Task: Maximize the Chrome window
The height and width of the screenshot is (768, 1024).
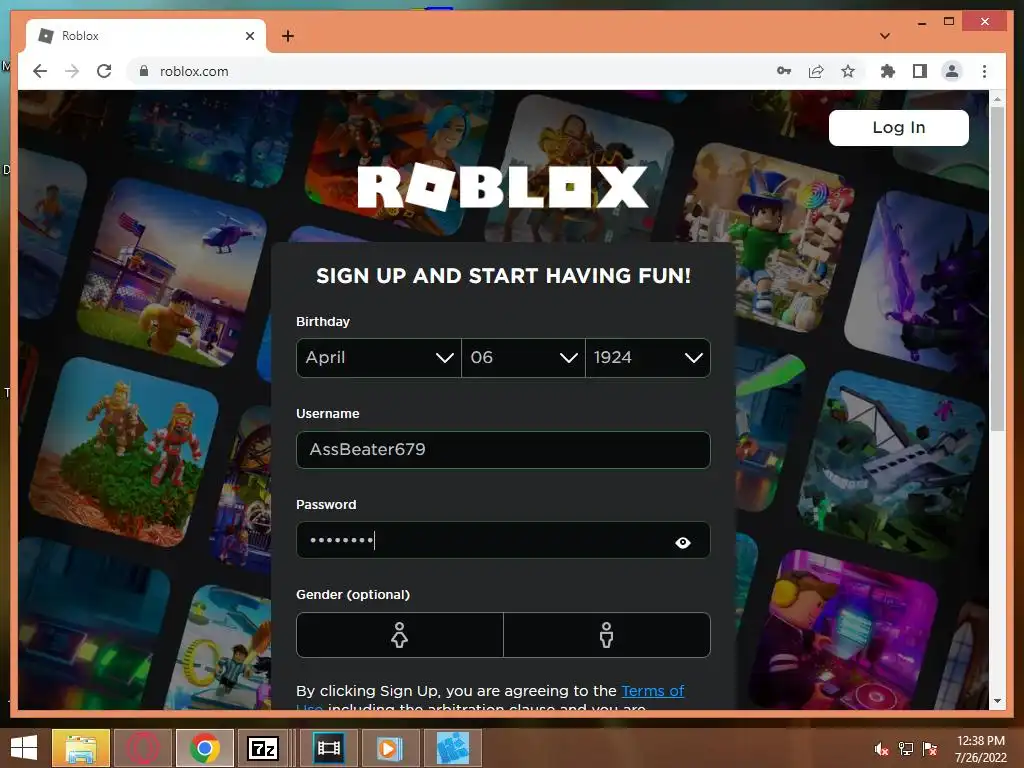Action: [x=949, y=22]
